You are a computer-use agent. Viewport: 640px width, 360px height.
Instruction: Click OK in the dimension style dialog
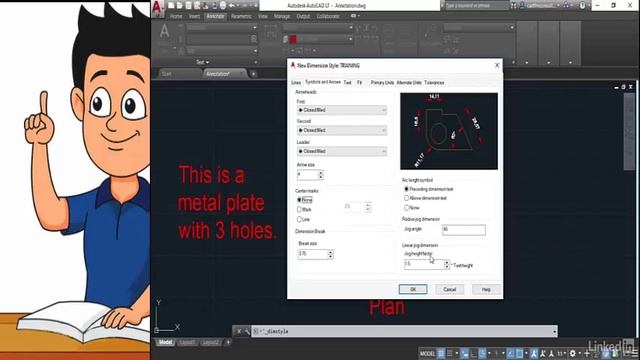[413, 289]
